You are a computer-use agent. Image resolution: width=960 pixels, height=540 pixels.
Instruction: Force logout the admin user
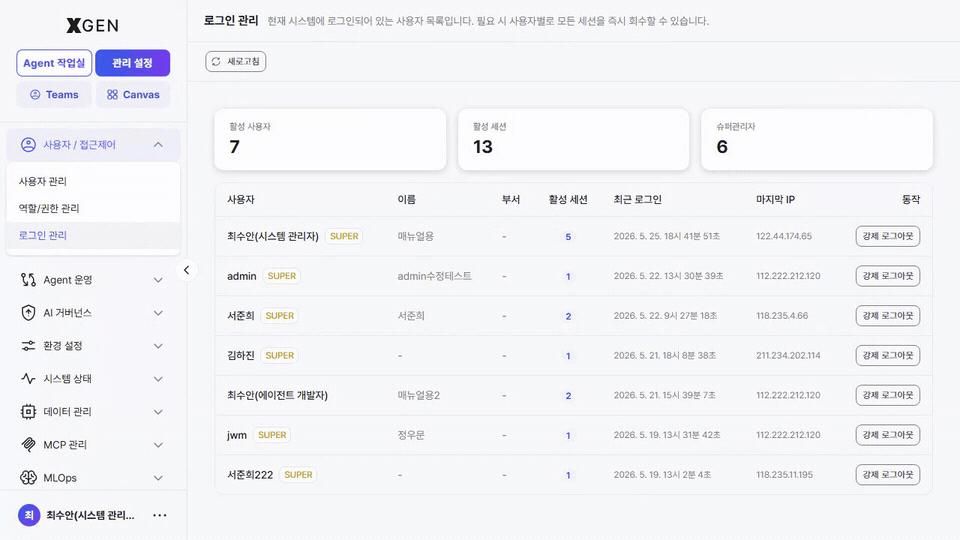[x=888, y=276]
